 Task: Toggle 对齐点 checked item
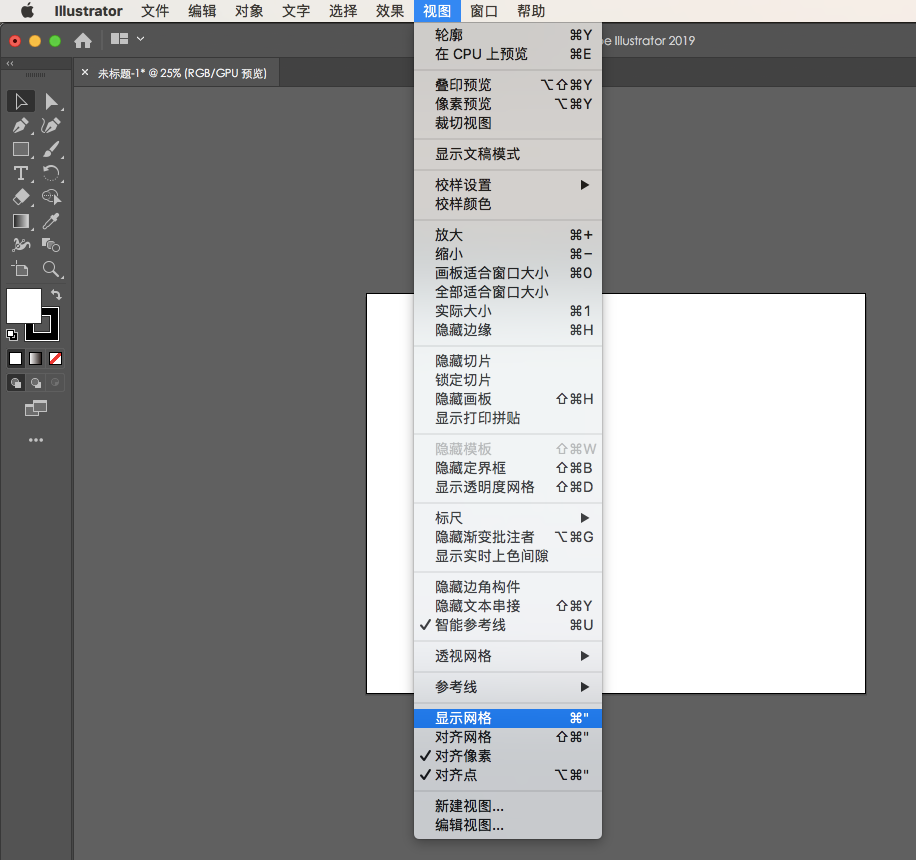[x=508, y=775]
